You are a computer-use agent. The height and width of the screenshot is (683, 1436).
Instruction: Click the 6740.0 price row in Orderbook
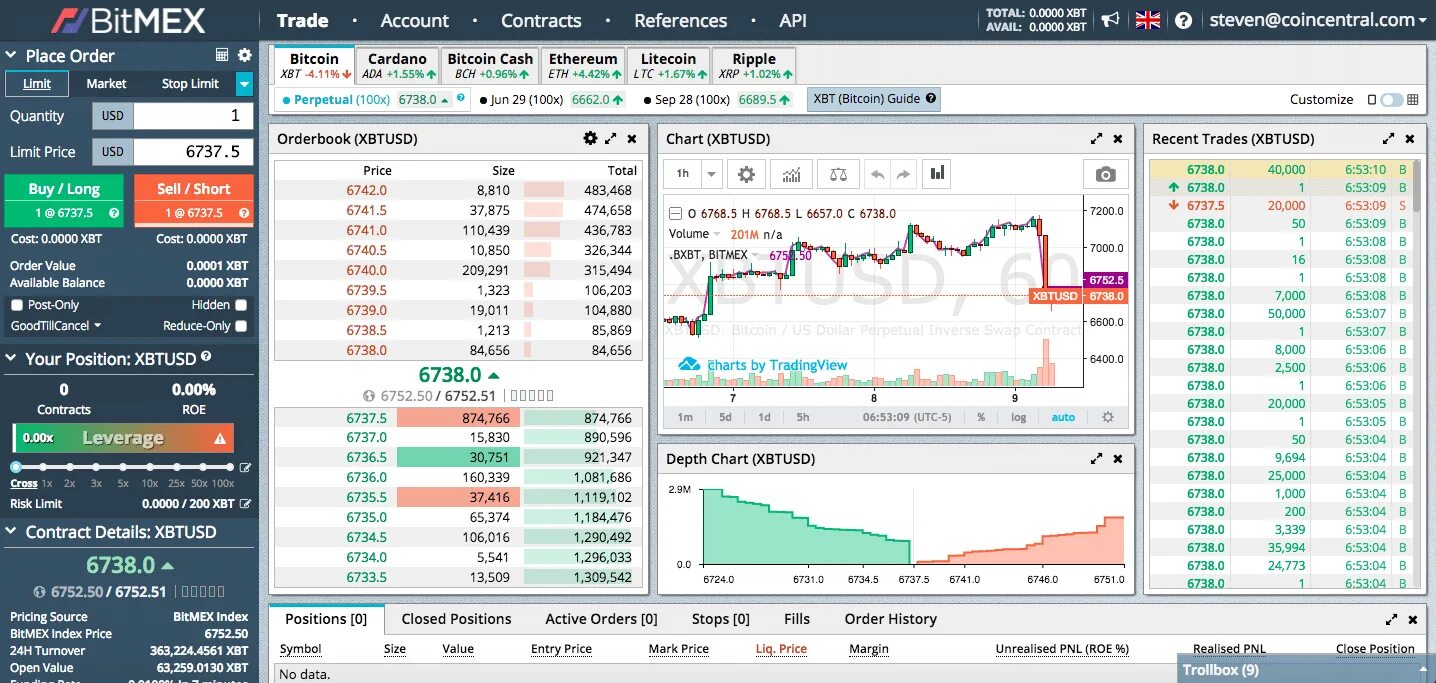tap(460, 270)
